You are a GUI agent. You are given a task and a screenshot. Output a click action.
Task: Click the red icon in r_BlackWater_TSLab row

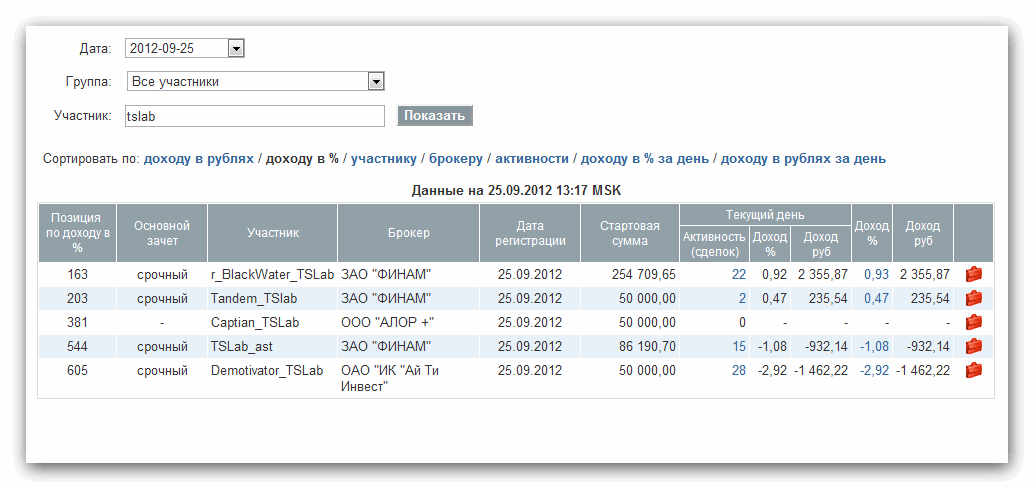tap(973, 274)
